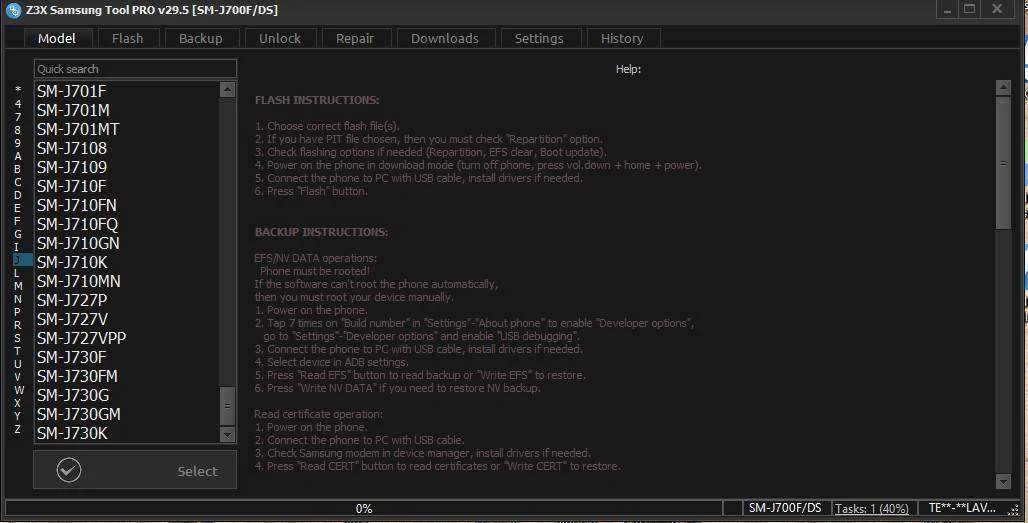
Task: Click SM-J700F/DS in status bar
Action: tap(785, 508)
